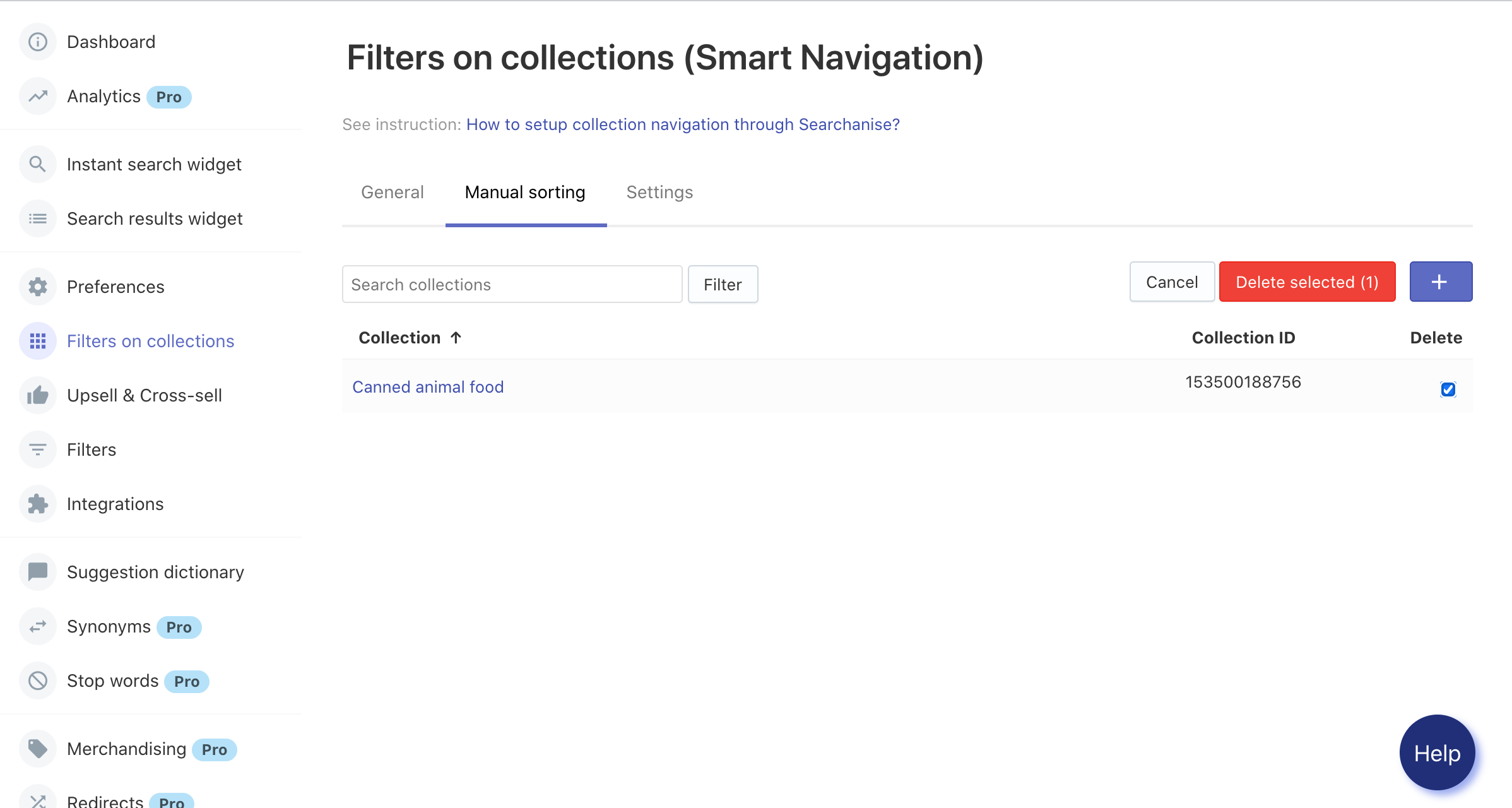Image resolution: width=1512 pixels, height=808 pixels.
Task: Click the Cancel button
Action: [1171, 282]
